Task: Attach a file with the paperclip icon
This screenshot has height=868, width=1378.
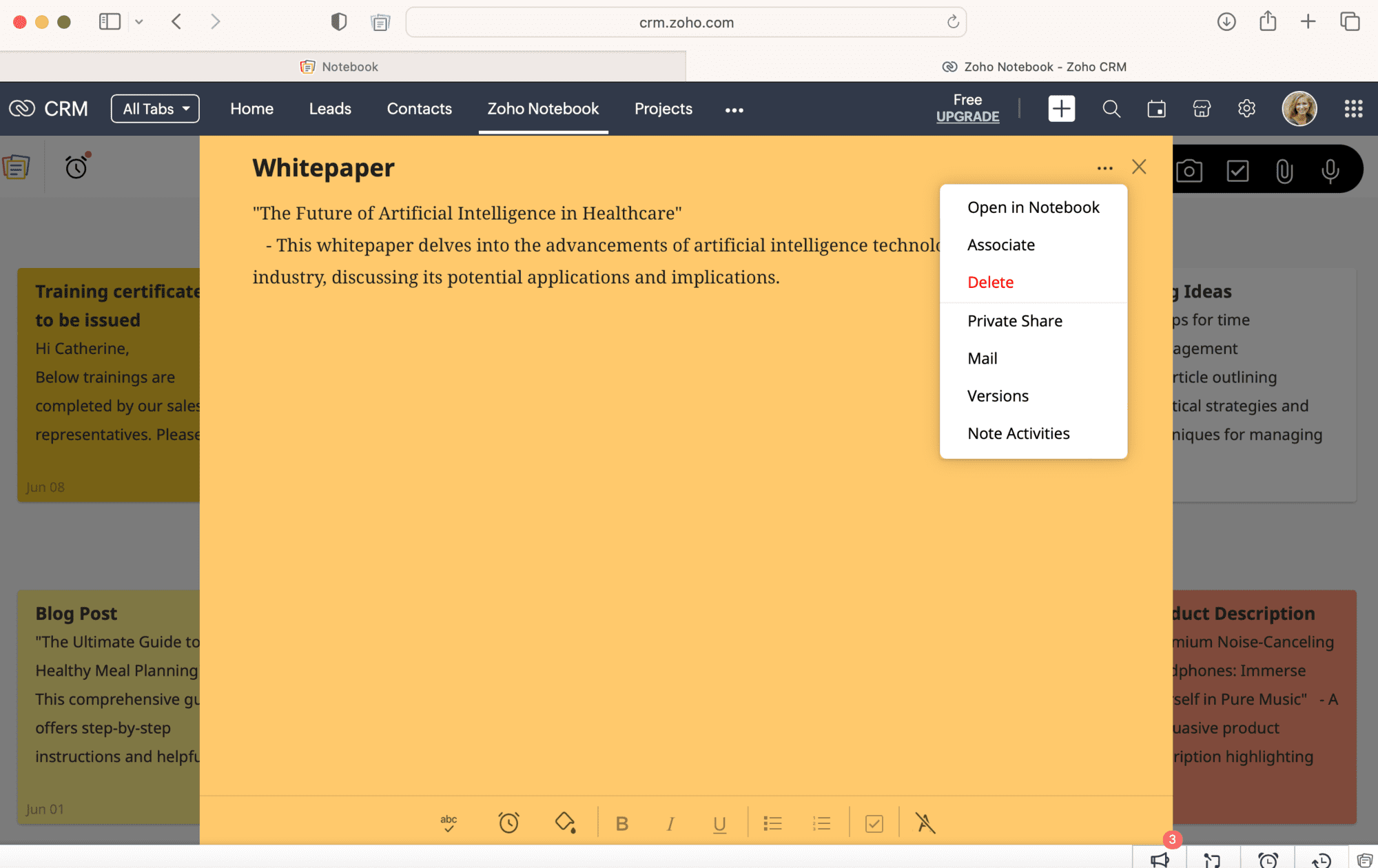Action: point(1284,171)
